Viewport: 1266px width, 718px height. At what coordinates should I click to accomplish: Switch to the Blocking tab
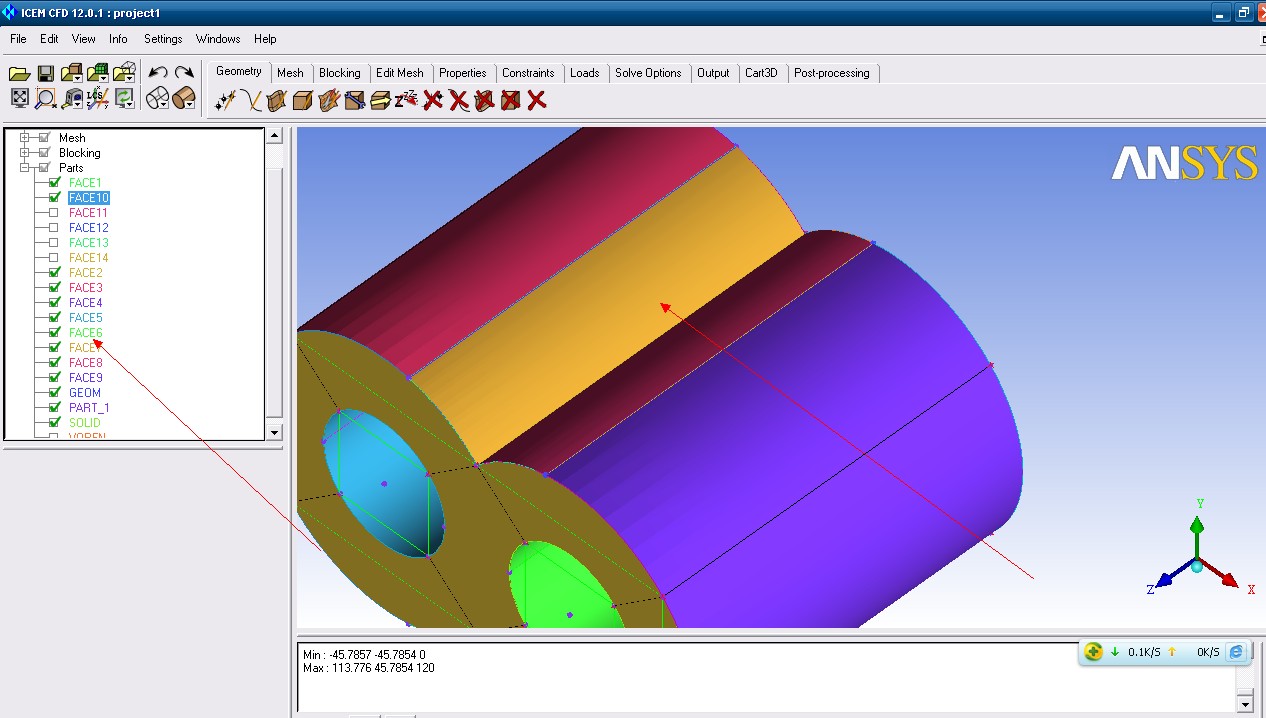coord(339,73)
